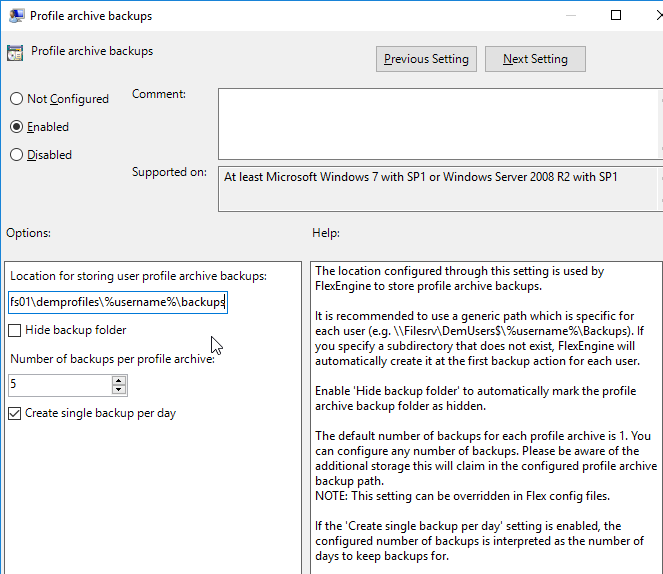Screen dimensions: 663x574
Task: Close the Profile archive backups dialog
Action: click(658, 16)
